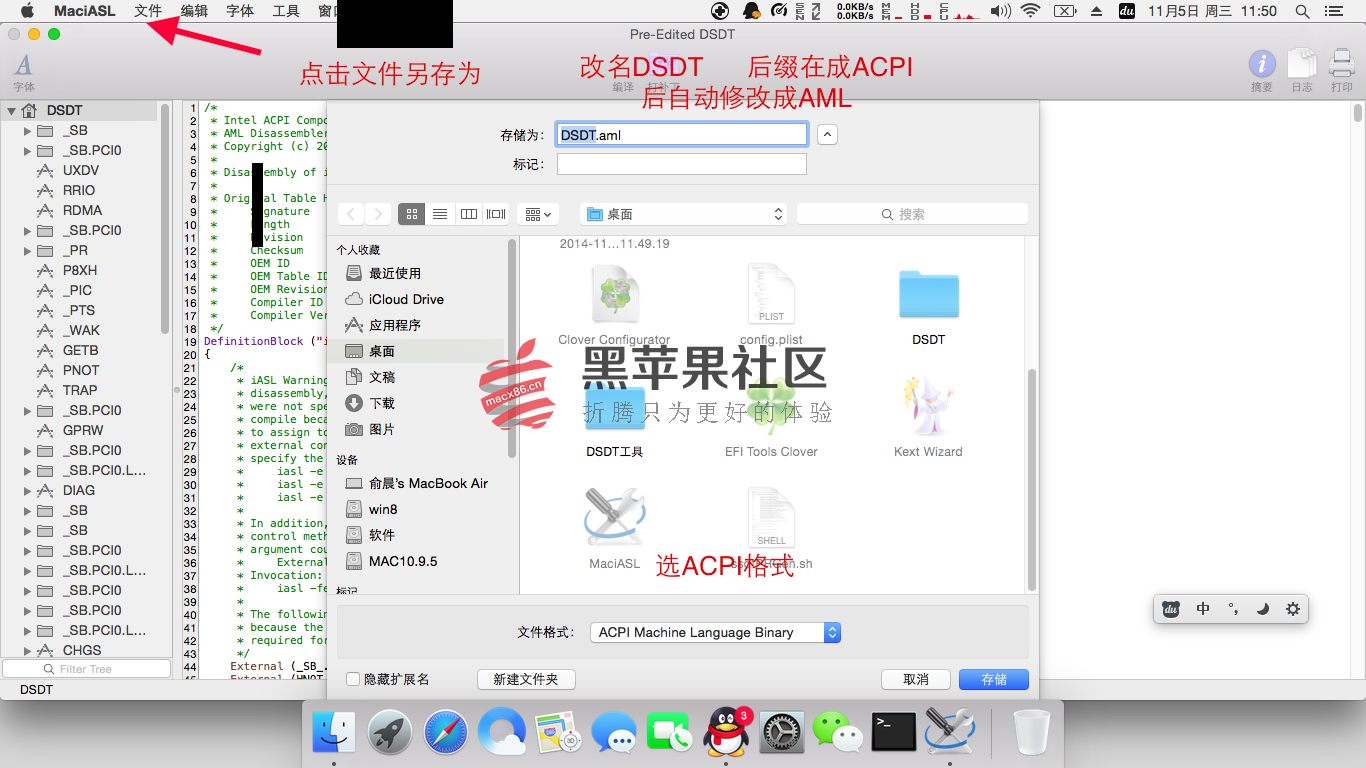Select the 软件 volume in the sidebar
The height and width of the screenshot is (768, 1366).
[382, 535]
